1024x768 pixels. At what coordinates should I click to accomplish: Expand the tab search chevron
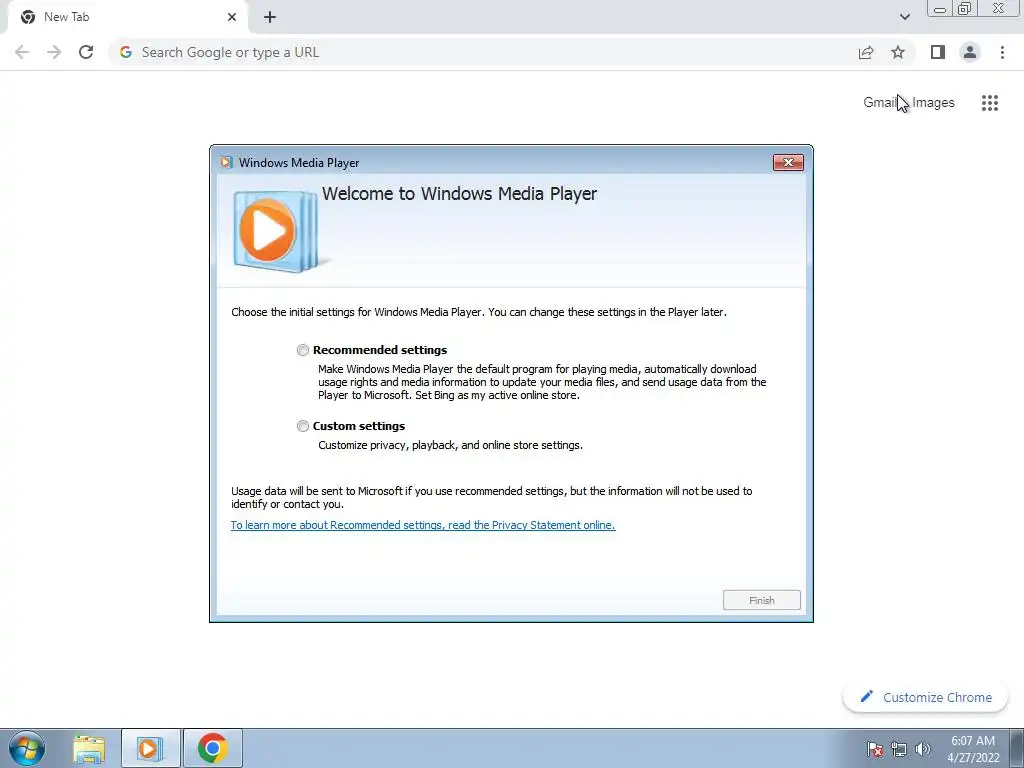tap(904, 17)
